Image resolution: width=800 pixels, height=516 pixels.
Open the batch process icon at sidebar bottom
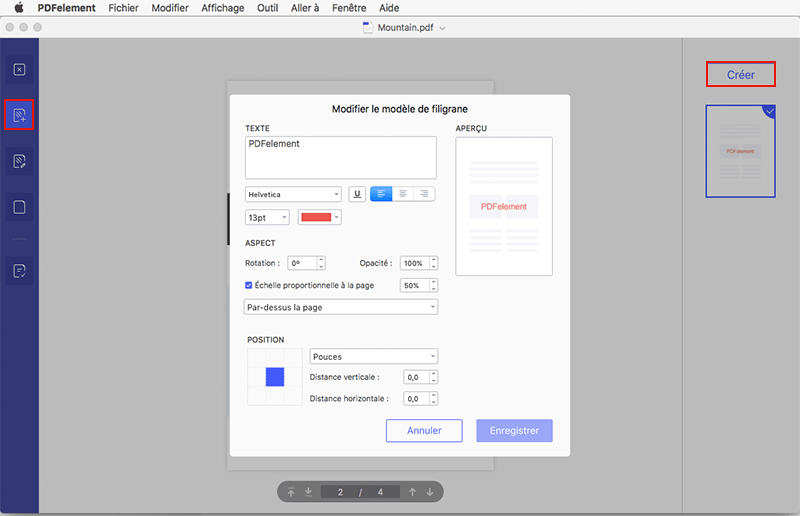pos(19,271)
